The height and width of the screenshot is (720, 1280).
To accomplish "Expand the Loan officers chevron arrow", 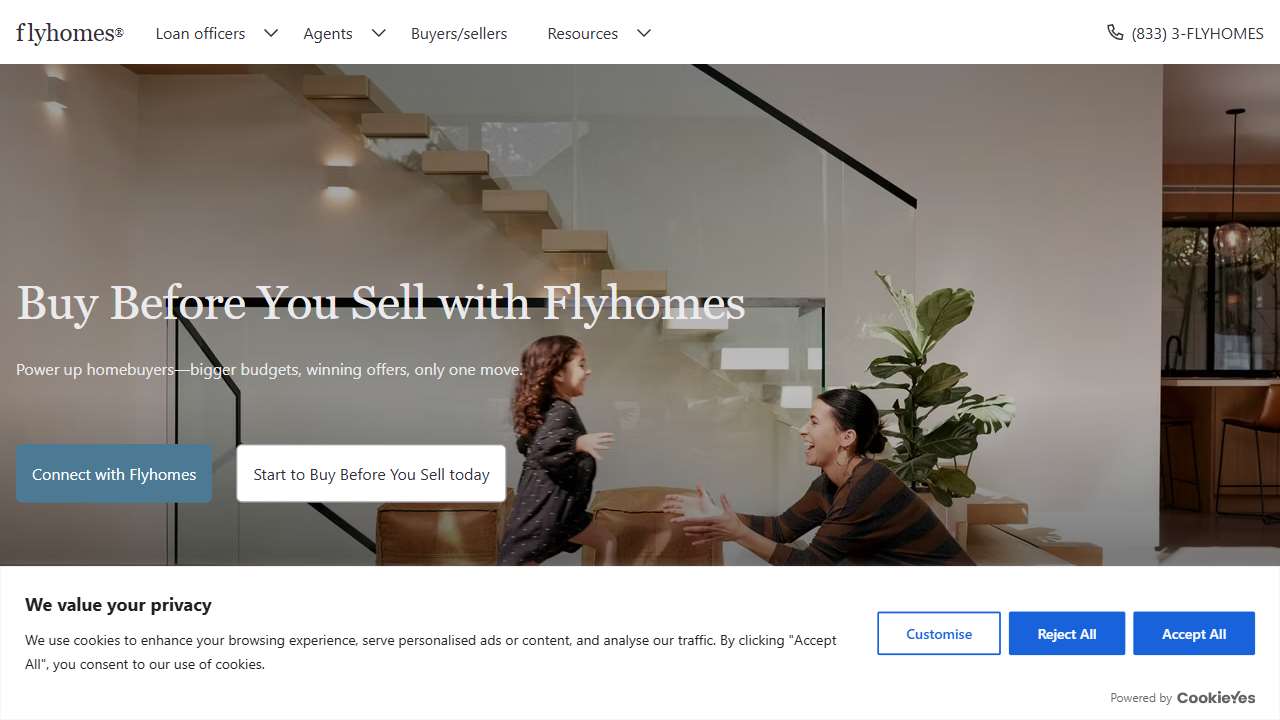I will 271,33.
